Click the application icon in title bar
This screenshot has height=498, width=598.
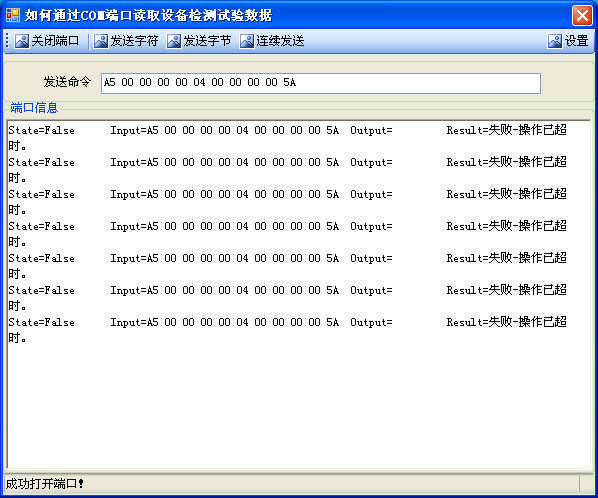(x=13, y=15)
